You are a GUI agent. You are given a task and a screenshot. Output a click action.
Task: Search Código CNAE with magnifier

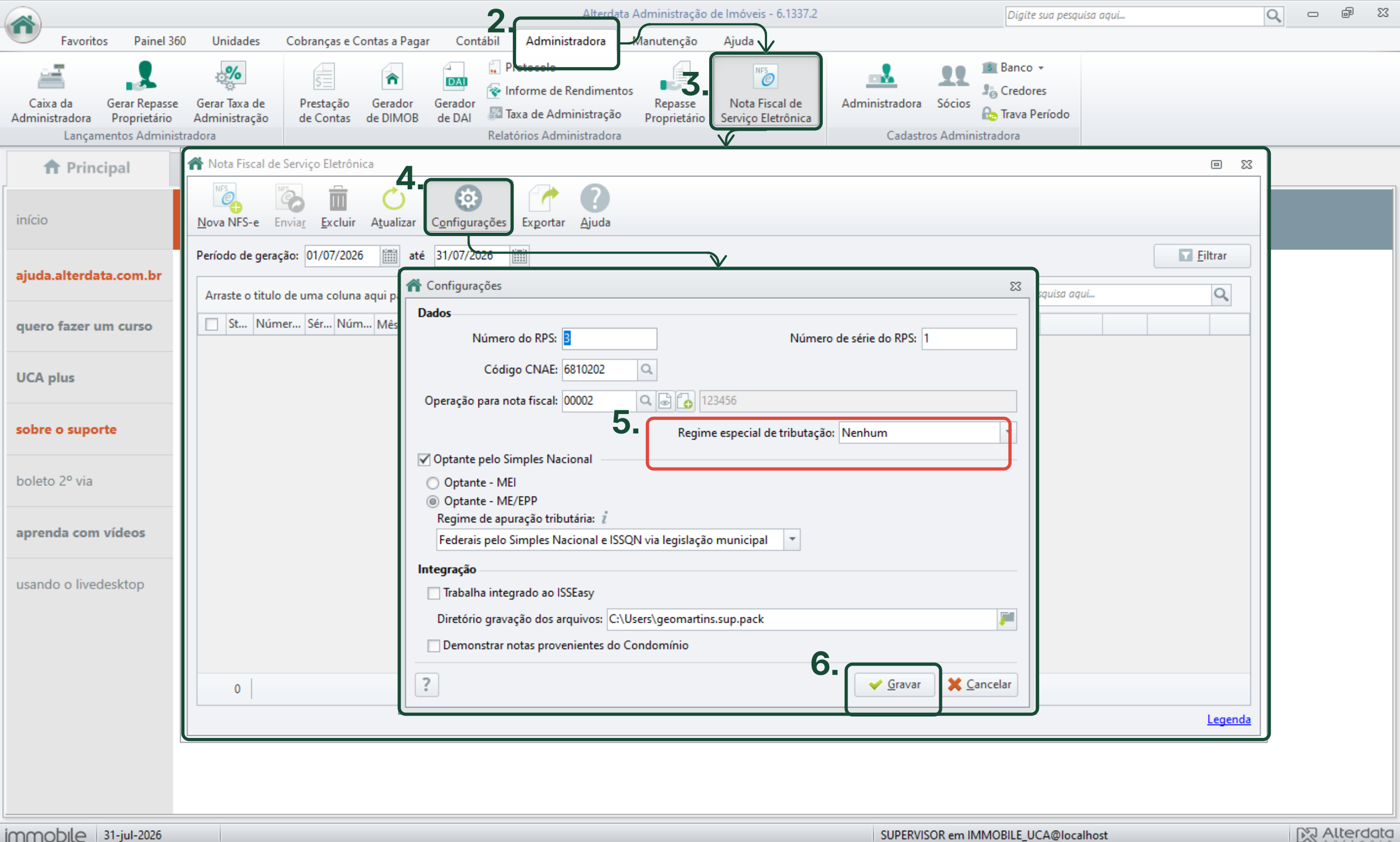tap(646, 370)
